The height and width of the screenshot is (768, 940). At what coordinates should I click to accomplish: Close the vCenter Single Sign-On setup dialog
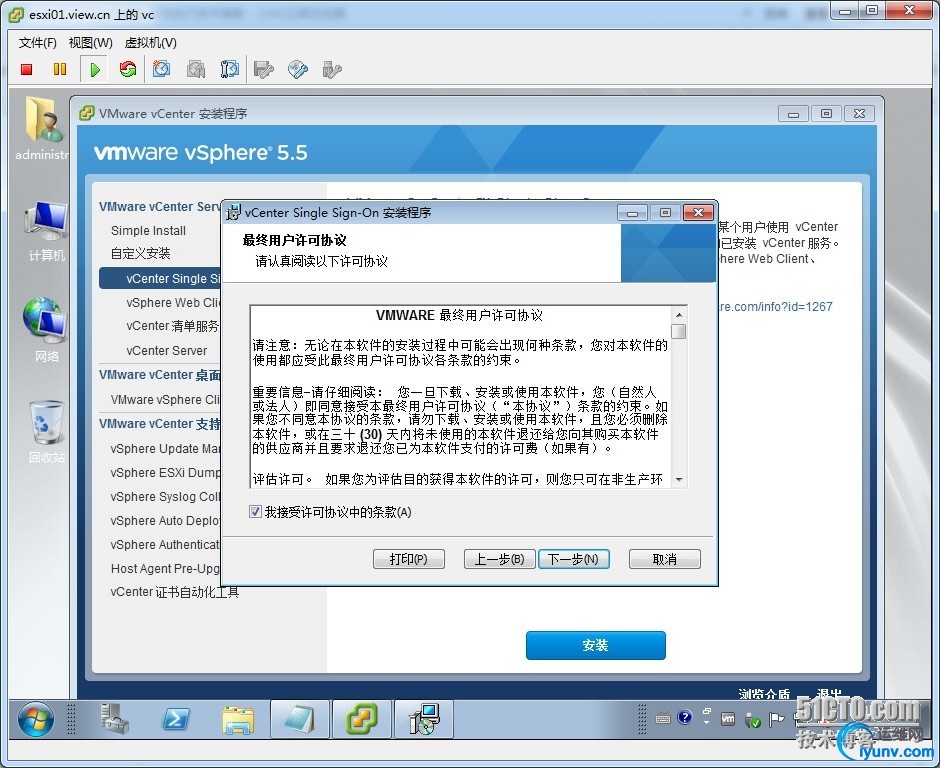coord(698,212)
